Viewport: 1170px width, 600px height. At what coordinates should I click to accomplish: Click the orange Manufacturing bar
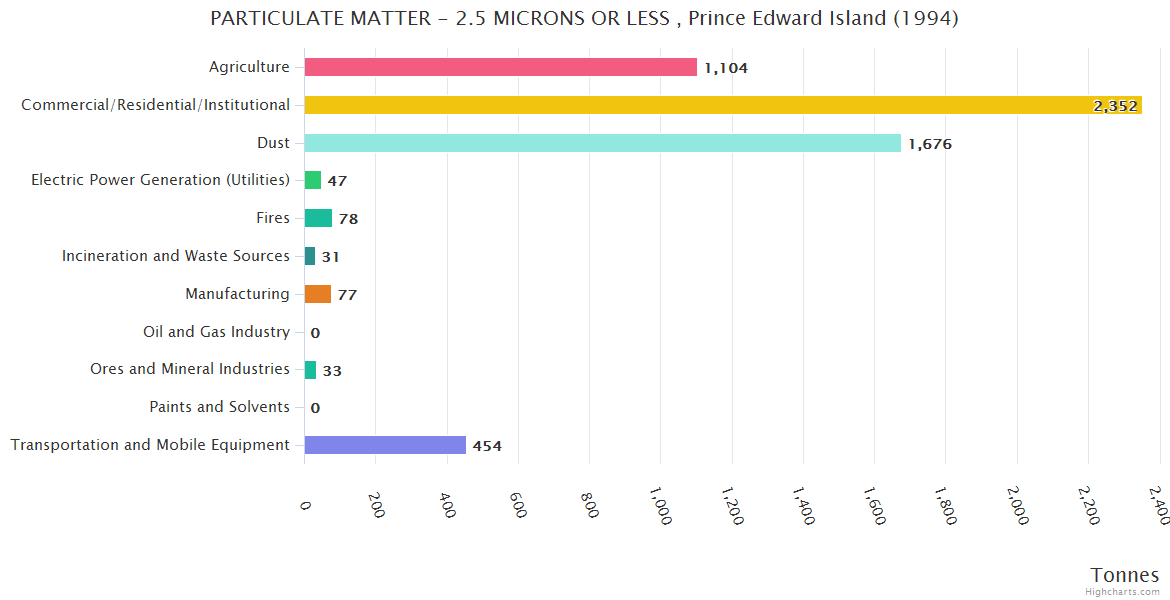click(x=318, y=294)
